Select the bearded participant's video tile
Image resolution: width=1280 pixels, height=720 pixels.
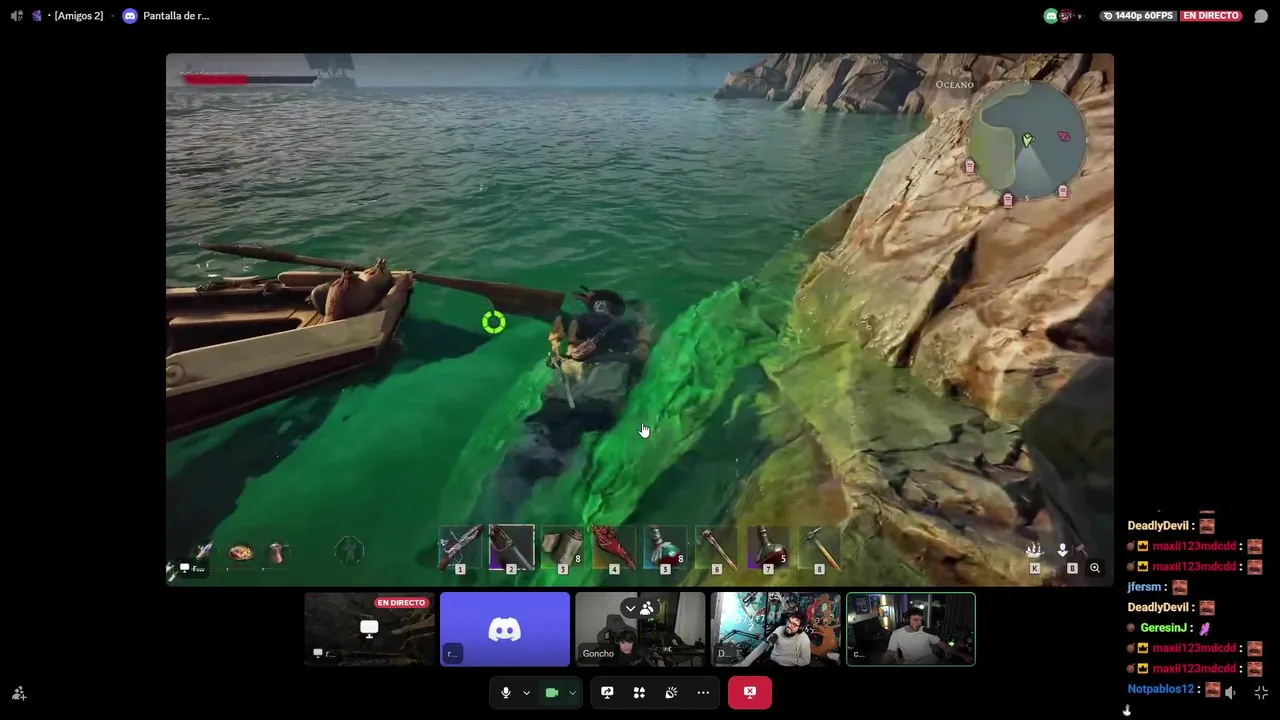776,629
